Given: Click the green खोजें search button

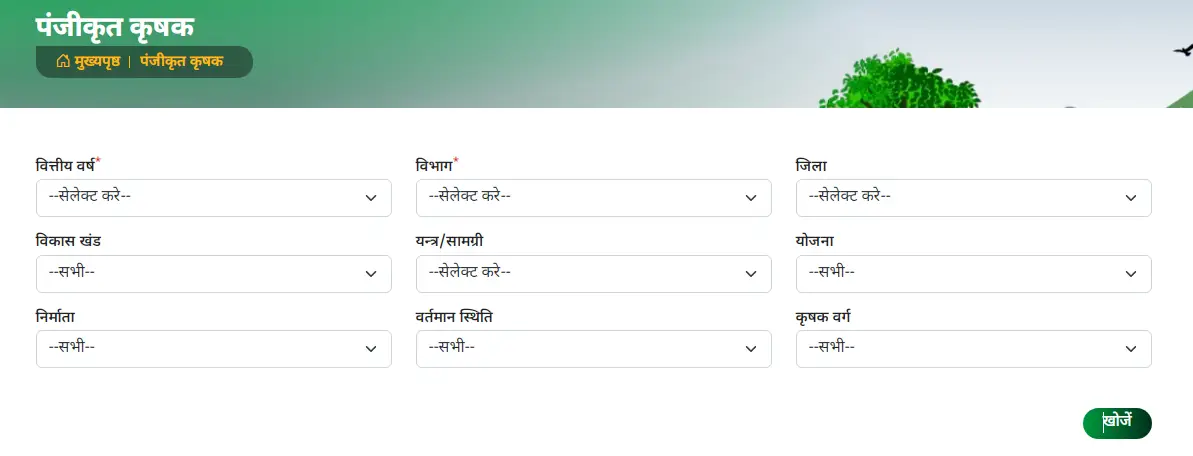Looking at the screenshot, I should click(x=1117, y=423).
